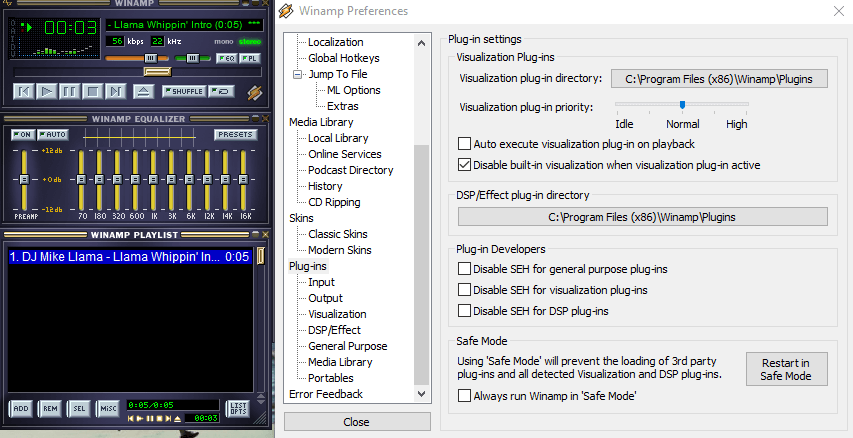Skip to the previous track

pos(25,92)
